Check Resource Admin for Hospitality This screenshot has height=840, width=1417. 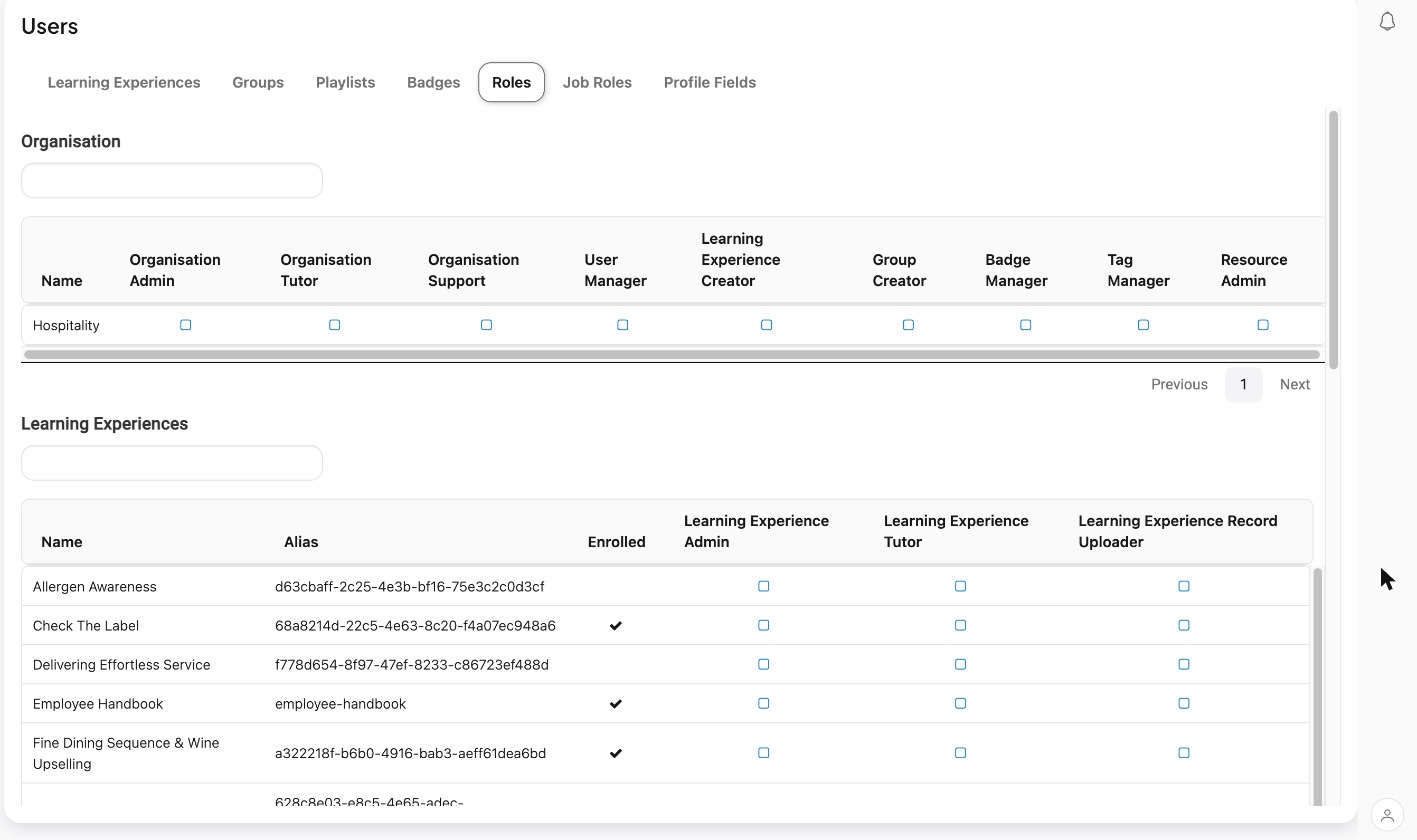(x=1263, y=325)
